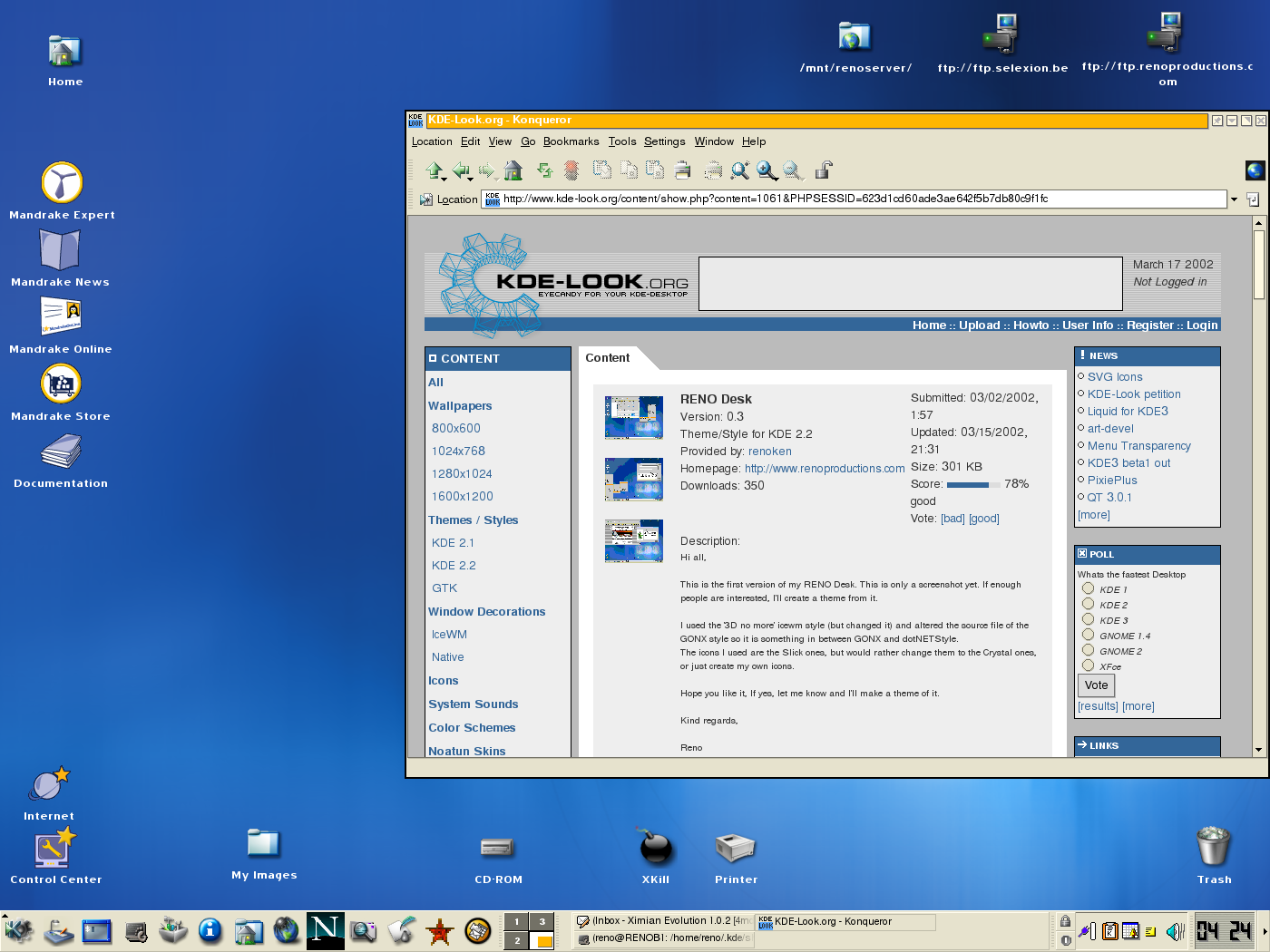Screen dimensions: 1270x952
Task: Click the scroll down arrow of page scrollbar
Action: pyautogui.click(x=1258, y=750)
